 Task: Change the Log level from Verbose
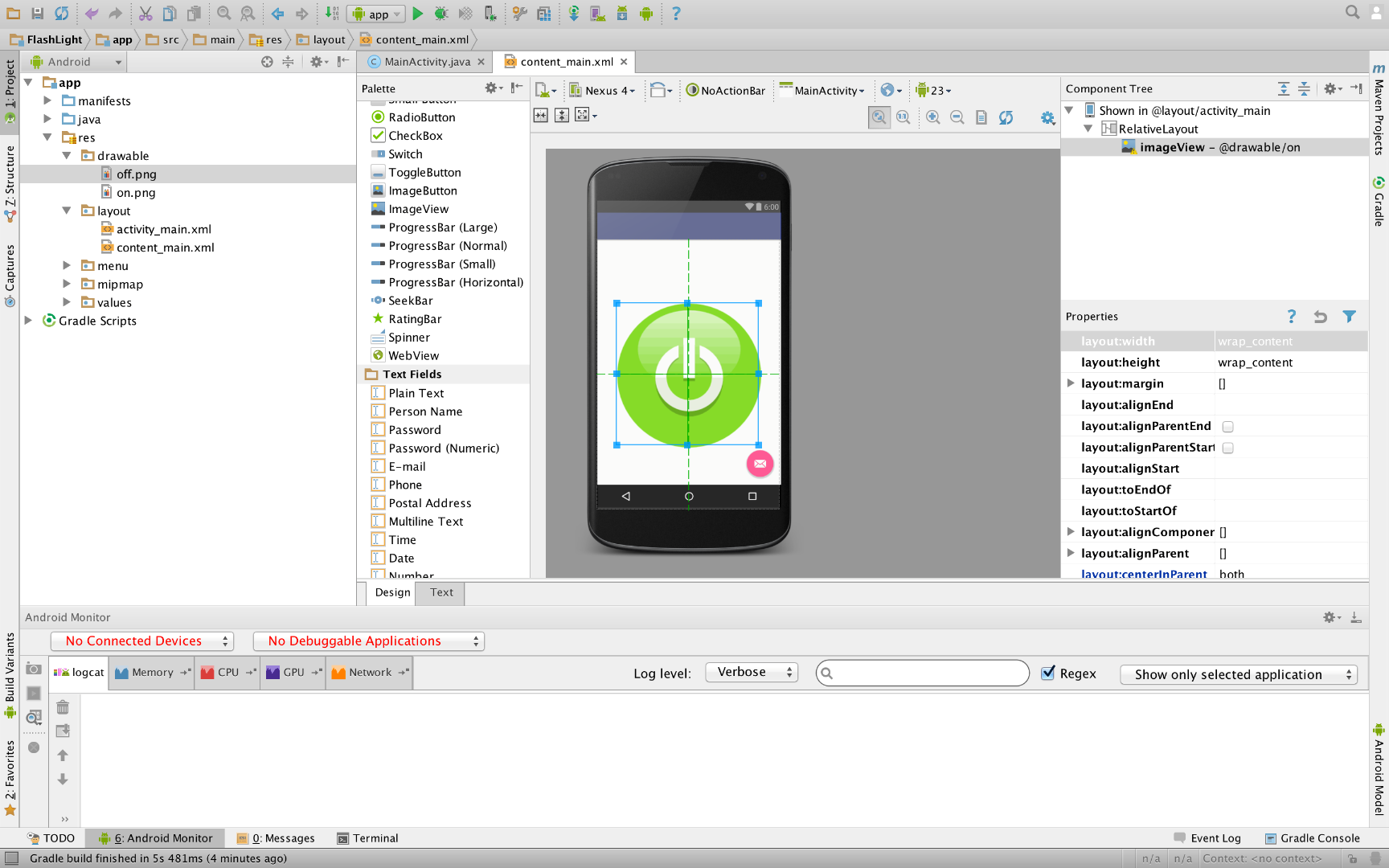click(x=751, y=672)
